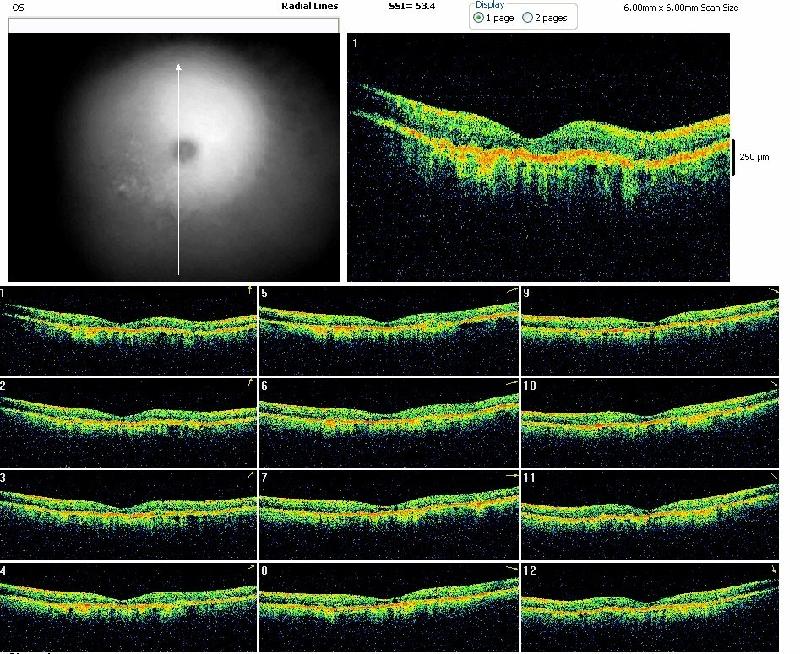Screen dimensions: 800x654
Task: Click the enlarged OCT cross-section image
Action: click(540, 158)
